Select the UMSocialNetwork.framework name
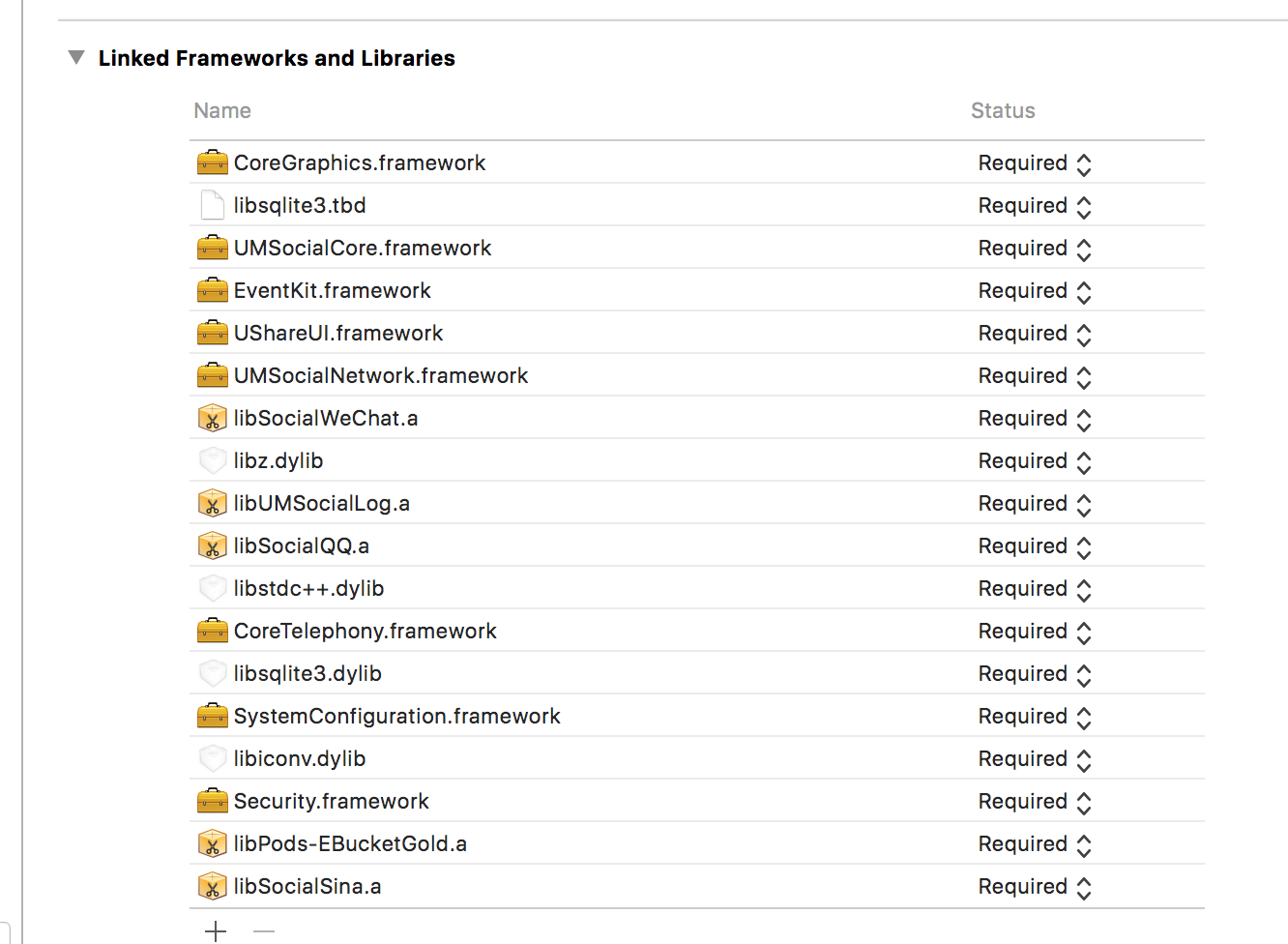This screenshot has height=944, width=1288. point(381,375)
